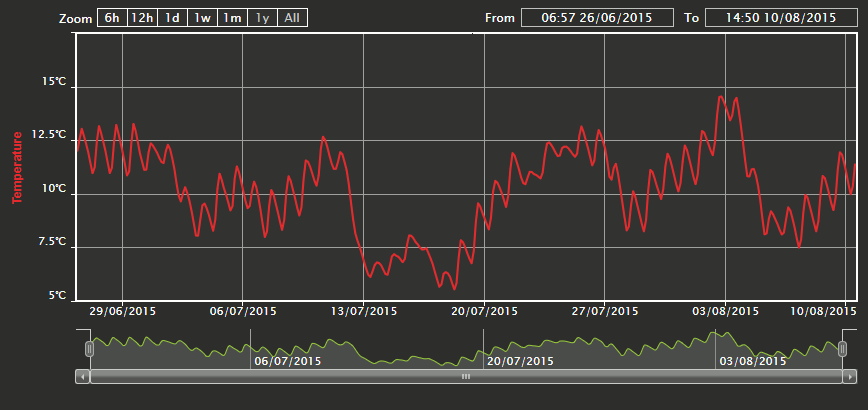Image resolution: width=868 pixels, height=410 pixels.
Task: Click the scrollbar right arrow button
Action: tap(849, 377)
